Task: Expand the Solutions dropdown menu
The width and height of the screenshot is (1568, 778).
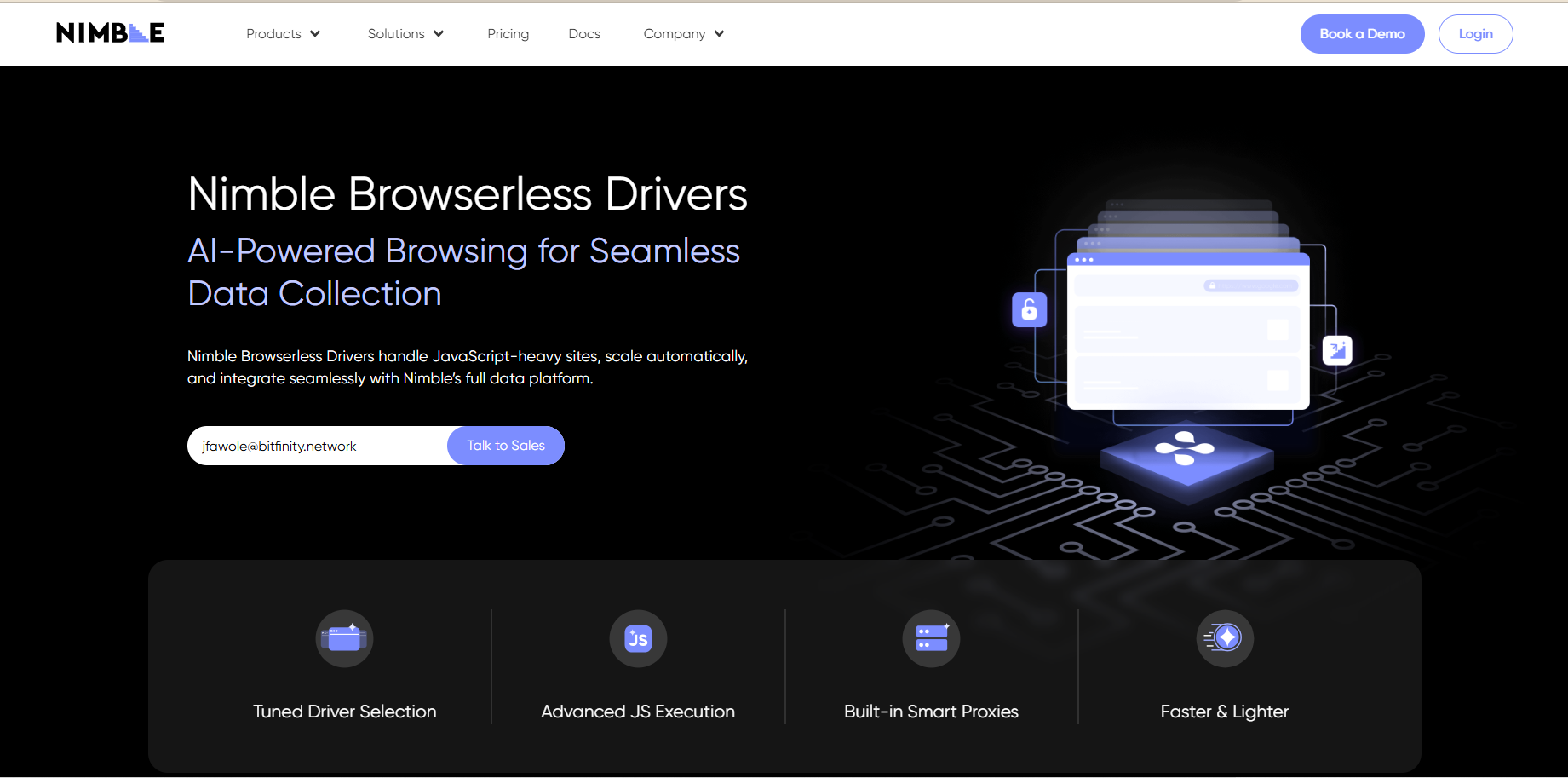Action: pyautogui.click(x=405, y=34)
